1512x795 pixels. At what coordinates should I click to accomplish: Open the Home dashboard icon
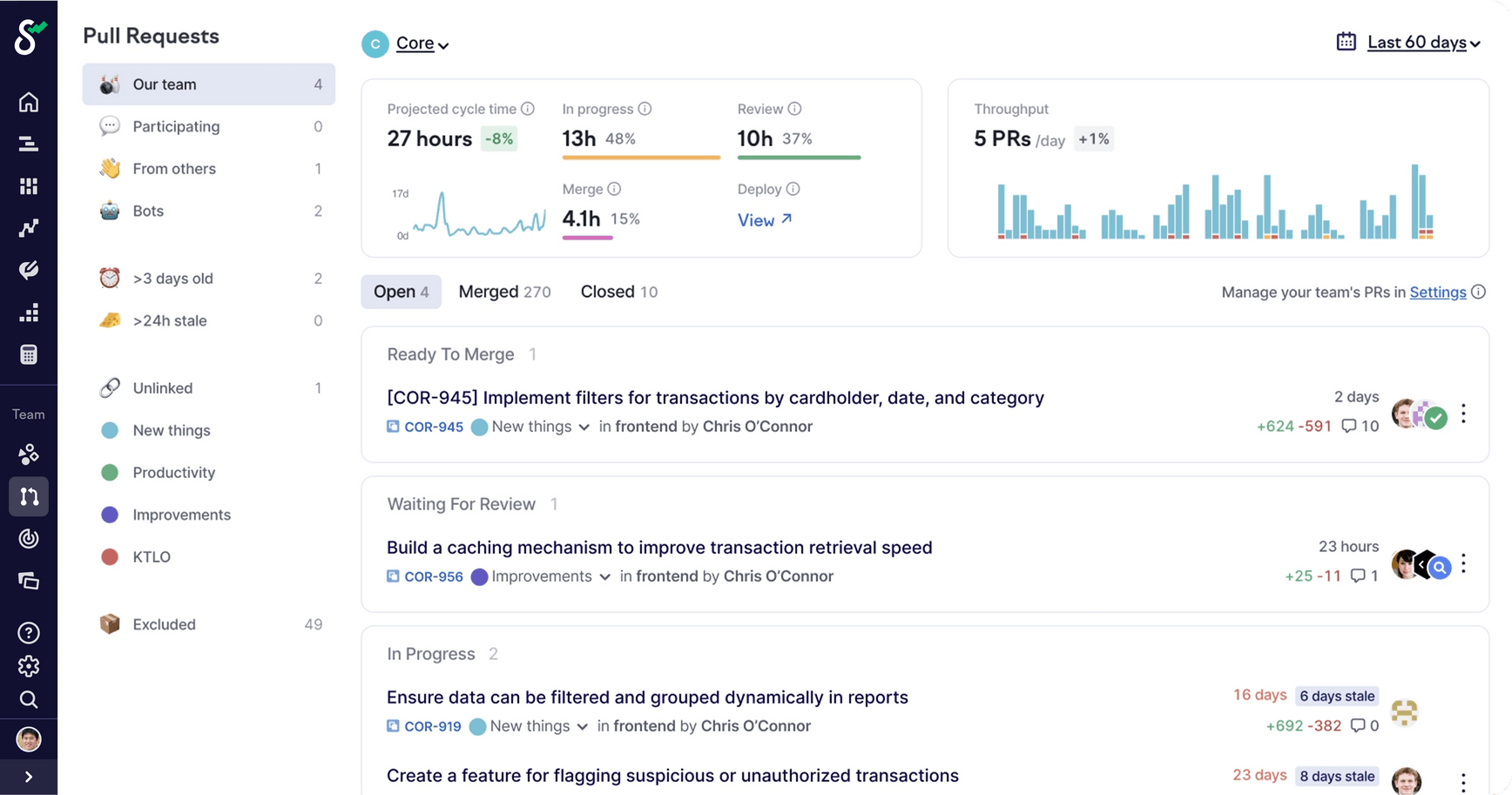(29, 102)
